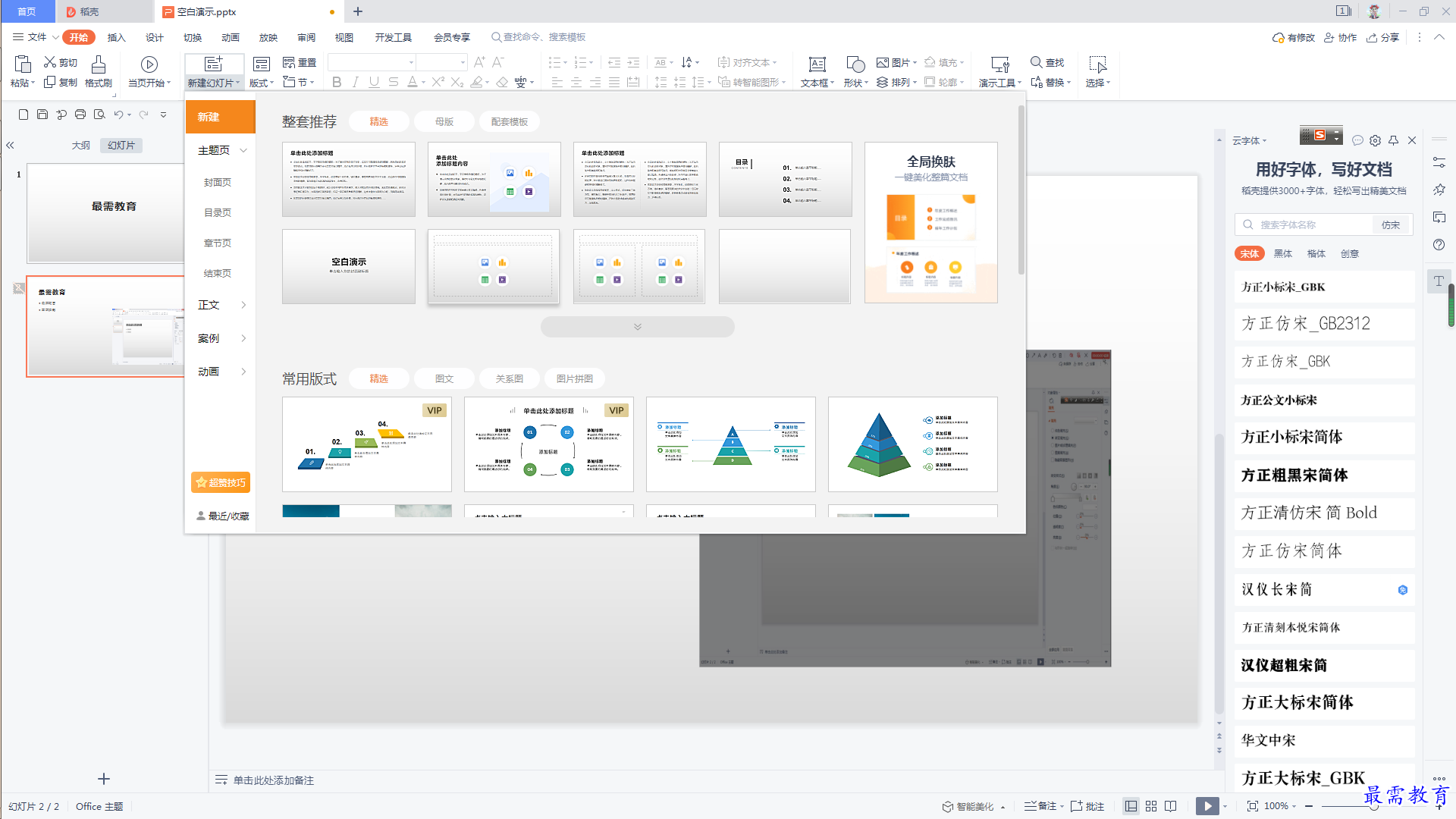The height and width of the screenshot is (819, 1456).
Task: Click the help question-mark icon on right sidebar
Action: (x=1439, y=244)
